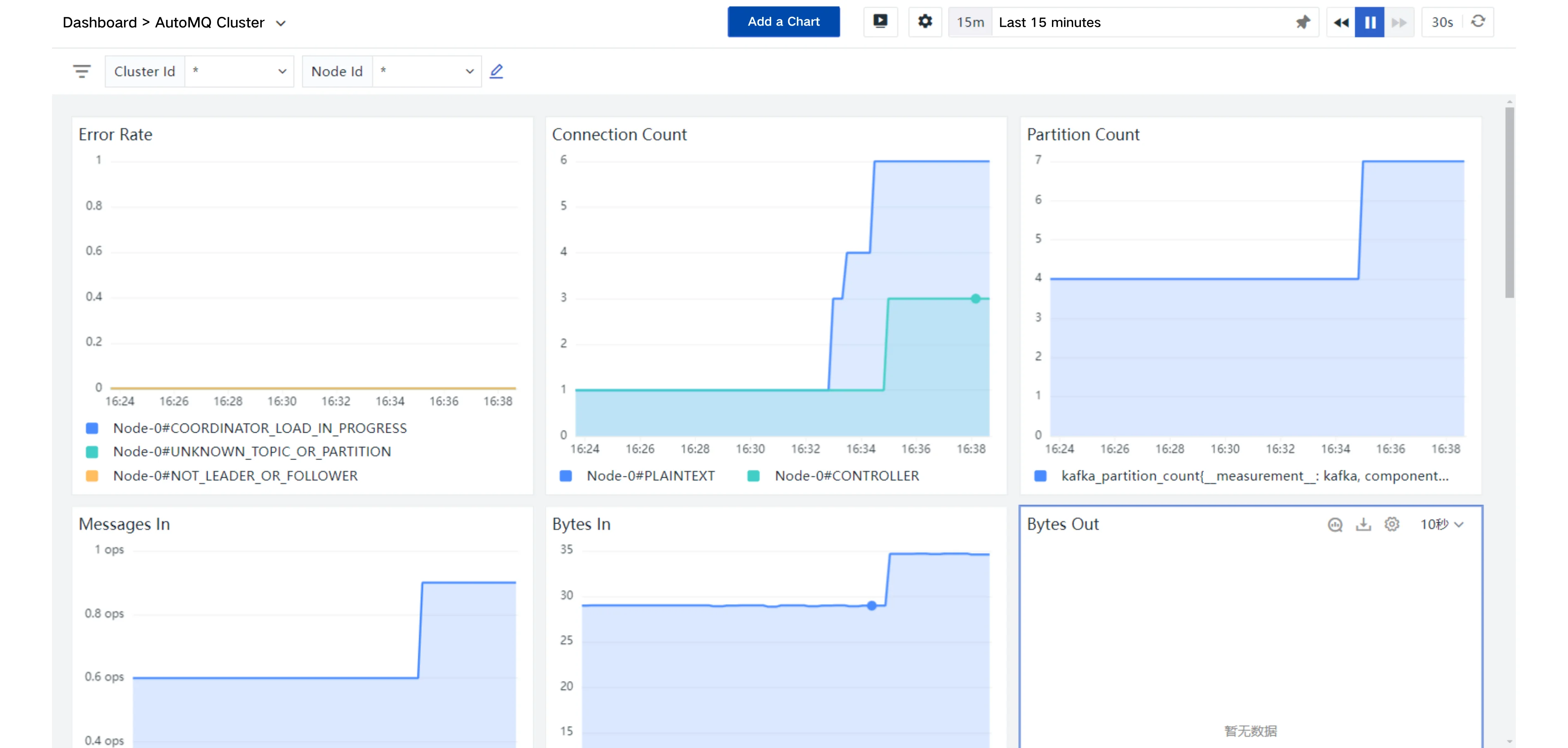
Task: Click the refresh icon next to 30s
Action: (1478, 22)
